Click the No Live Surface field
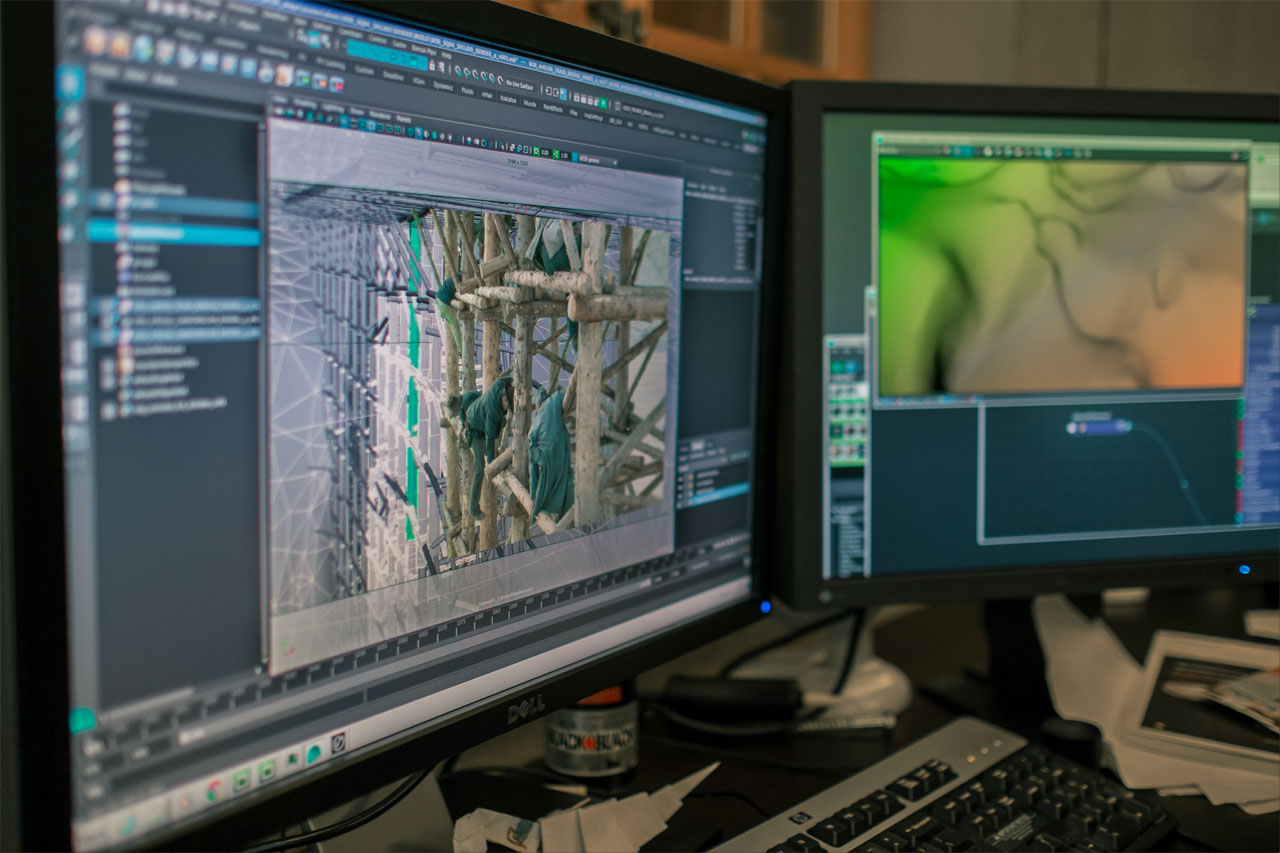The width and height of the screenshot is (1280, 853). tap(521, 85)
